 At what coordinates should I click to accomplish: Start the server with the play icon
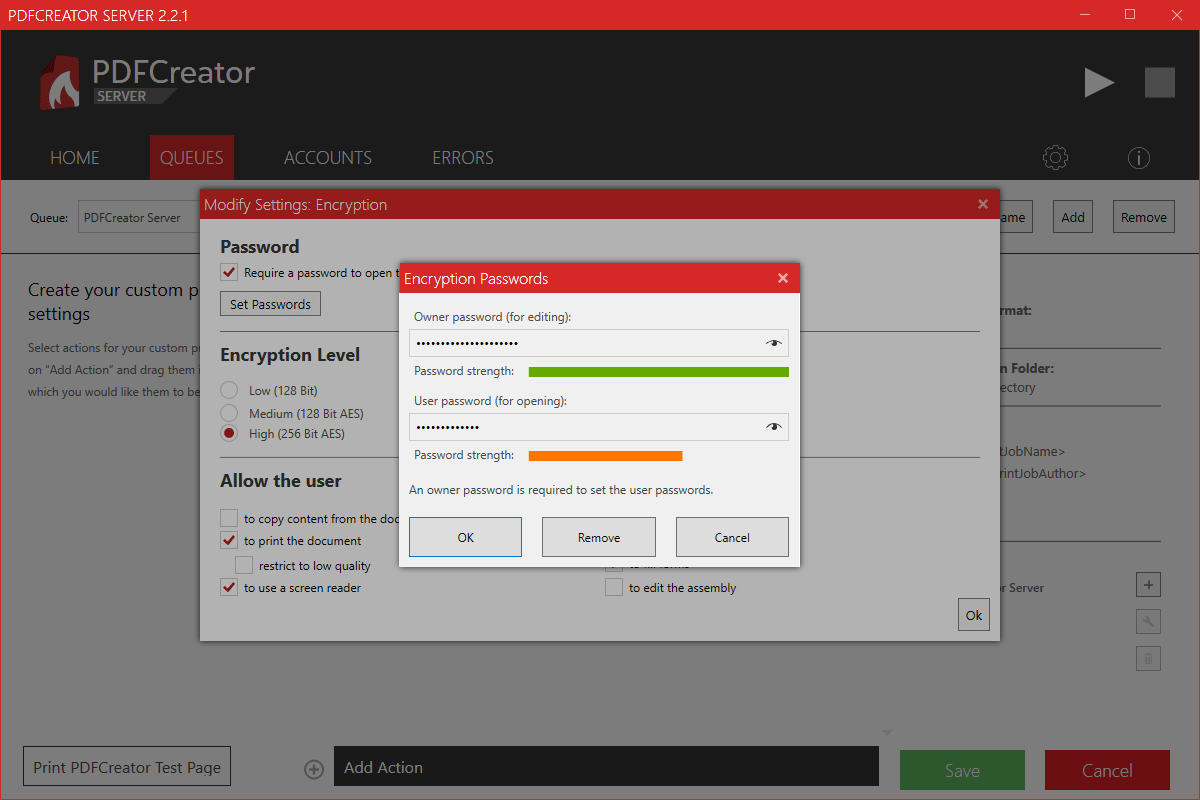1099,83
